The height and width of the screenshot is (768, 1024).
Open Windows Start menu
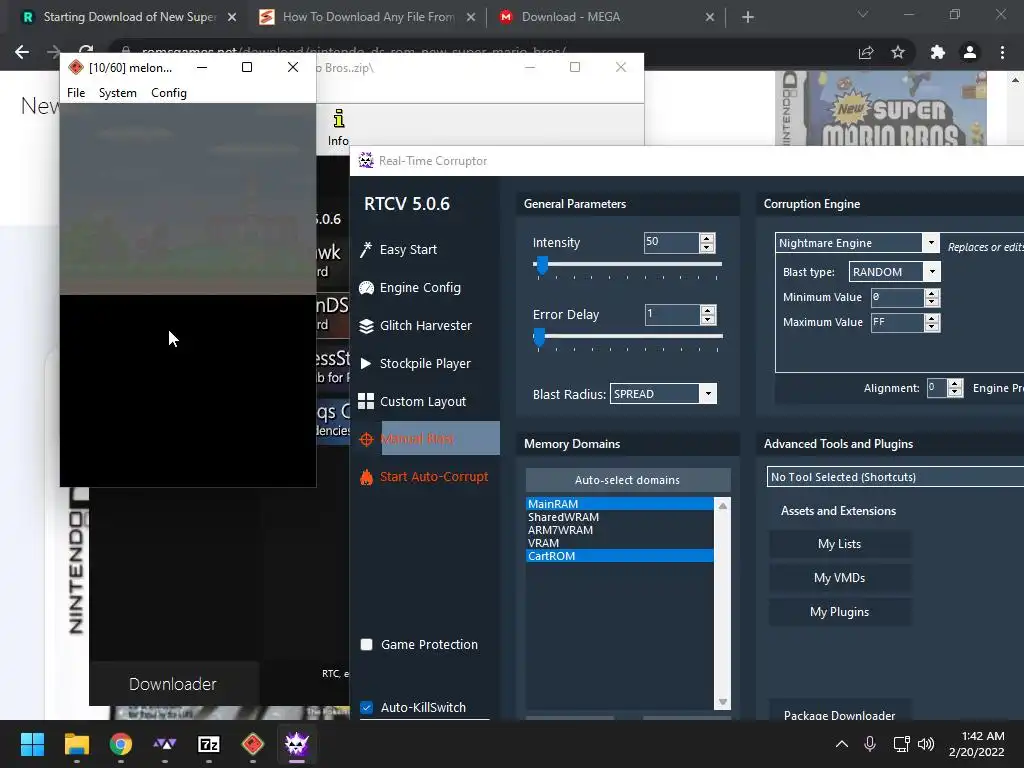(32, 744)
